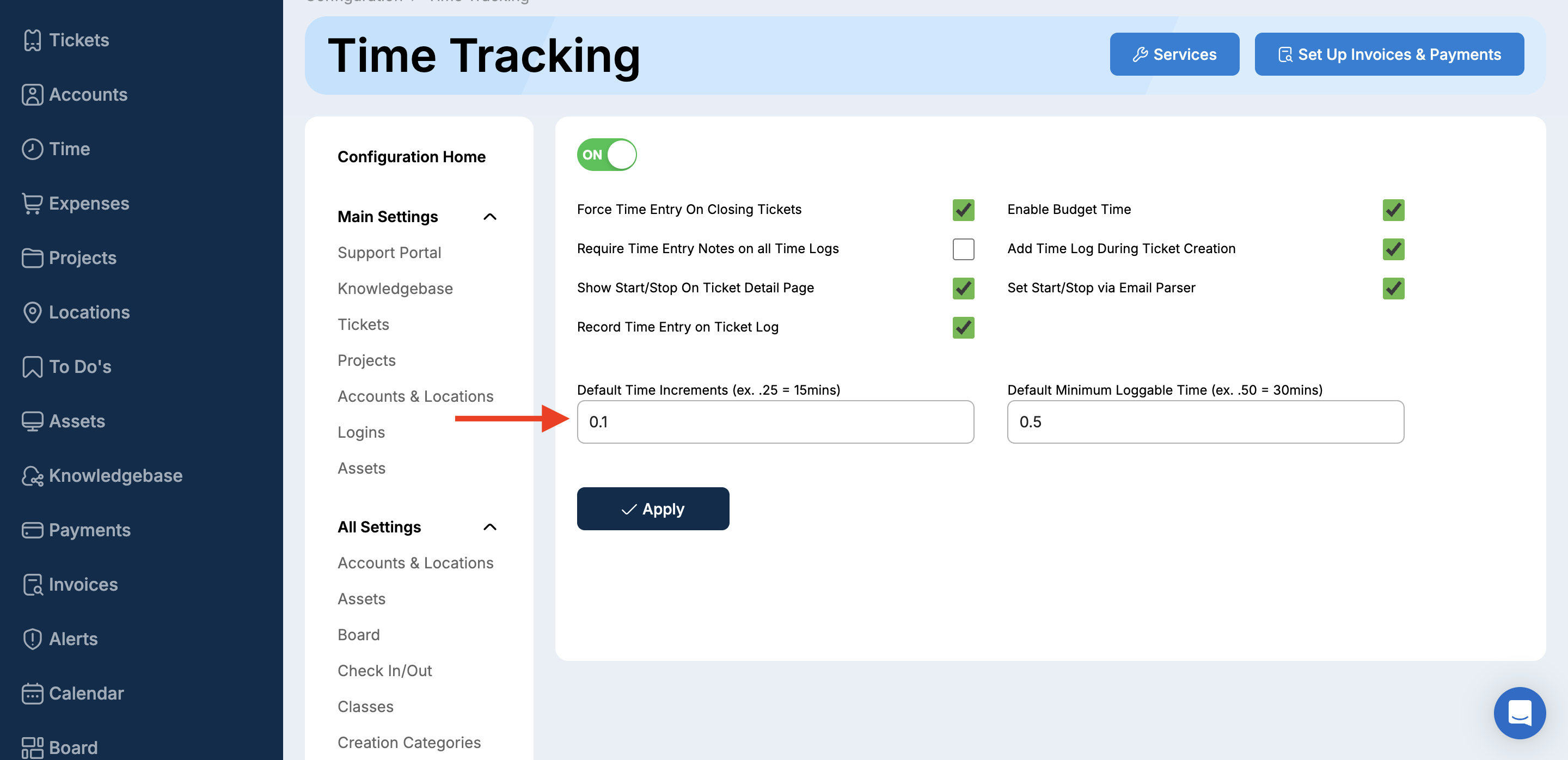Go to Check In/Out settings
The image size is (1568, 760).
[x=384, y=671]
